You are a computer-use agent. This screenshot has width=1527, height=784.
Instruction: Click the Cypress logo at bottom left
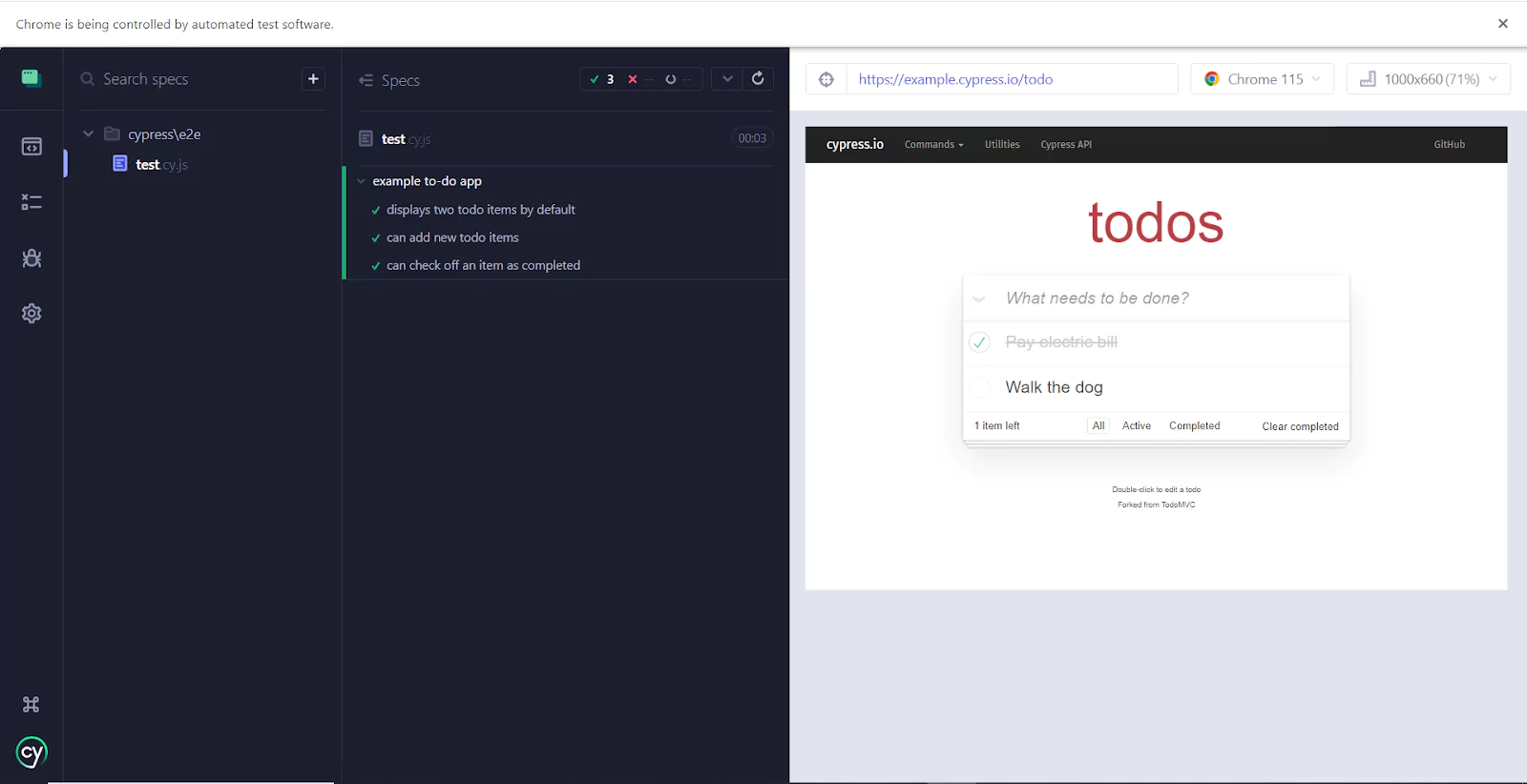(31, 753)
